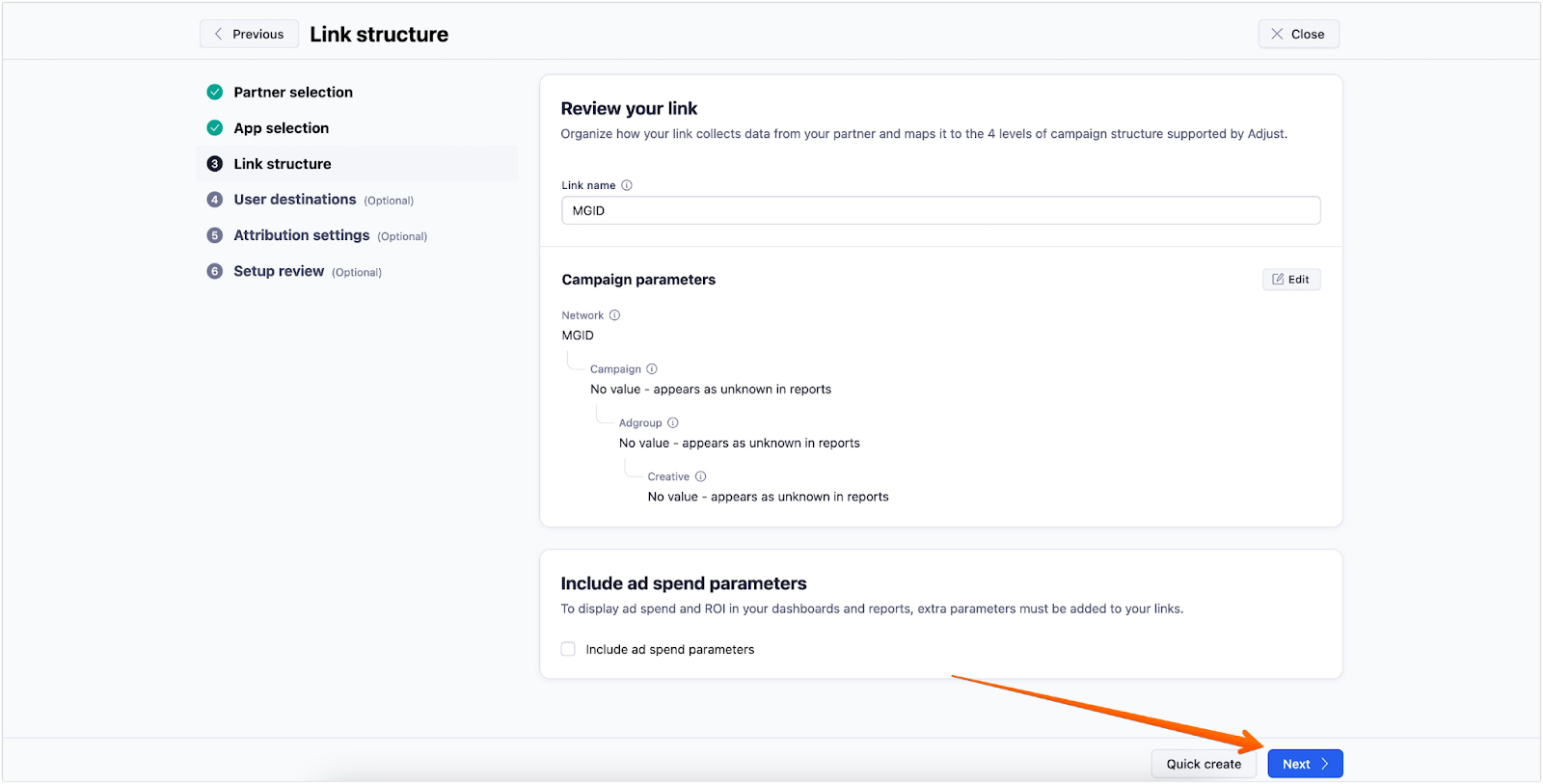
Task: Click the Campaign info icon
Action: (652, 369)
